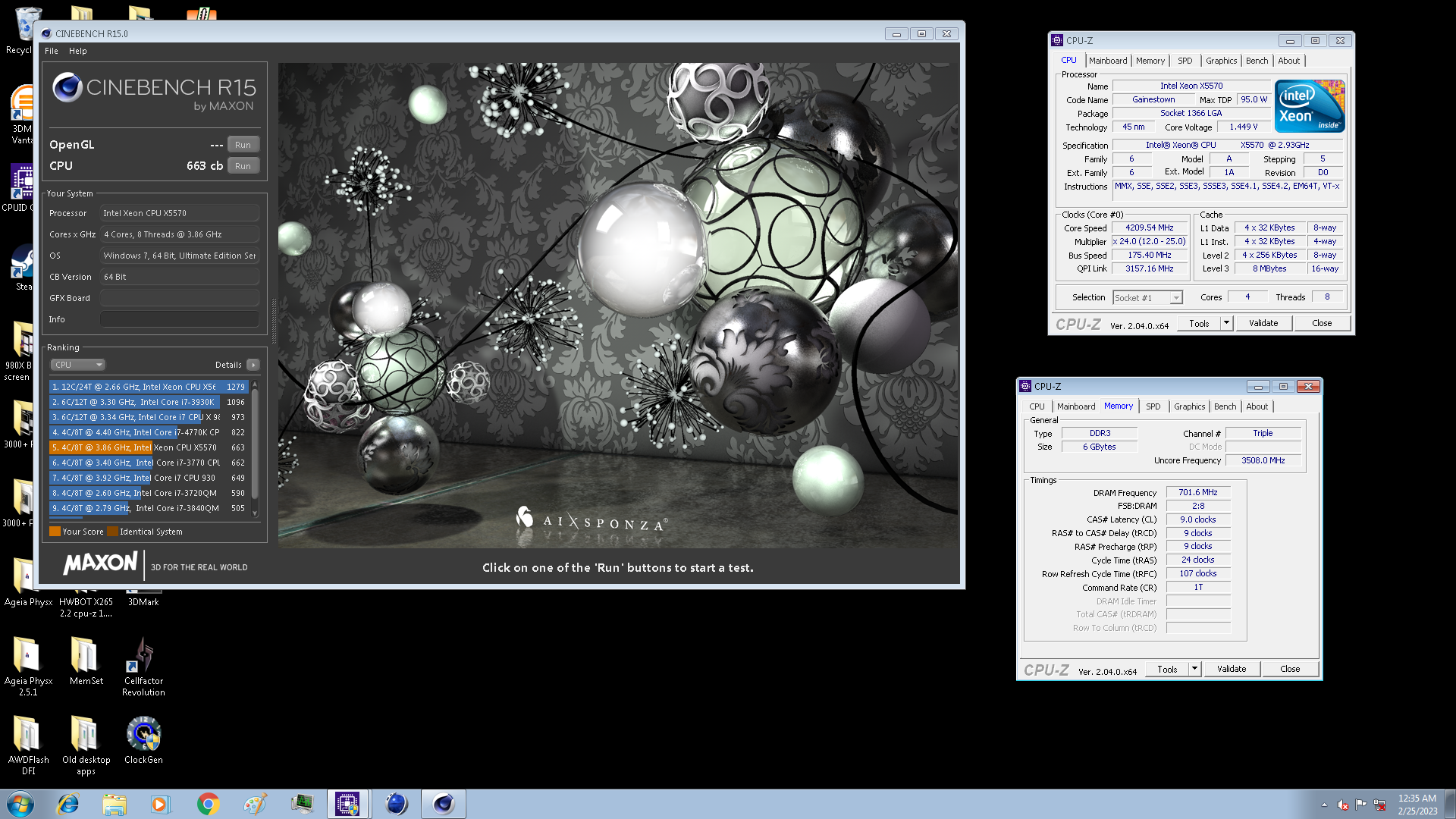Open Windows Start menu orb
The image size is (1456, 819).
pyautogui.click(x=20, y=804)
